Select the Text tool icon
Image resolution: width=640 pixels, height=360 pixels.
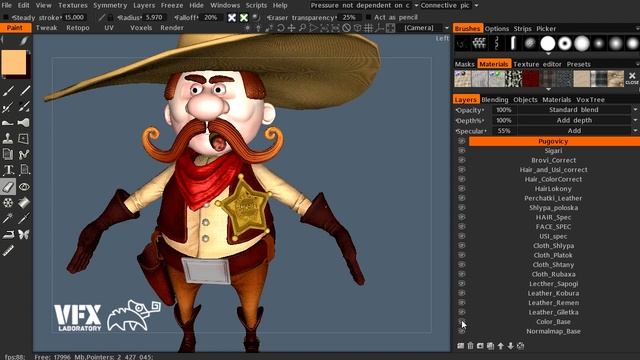pyautogui.click(x=8, y=170)
